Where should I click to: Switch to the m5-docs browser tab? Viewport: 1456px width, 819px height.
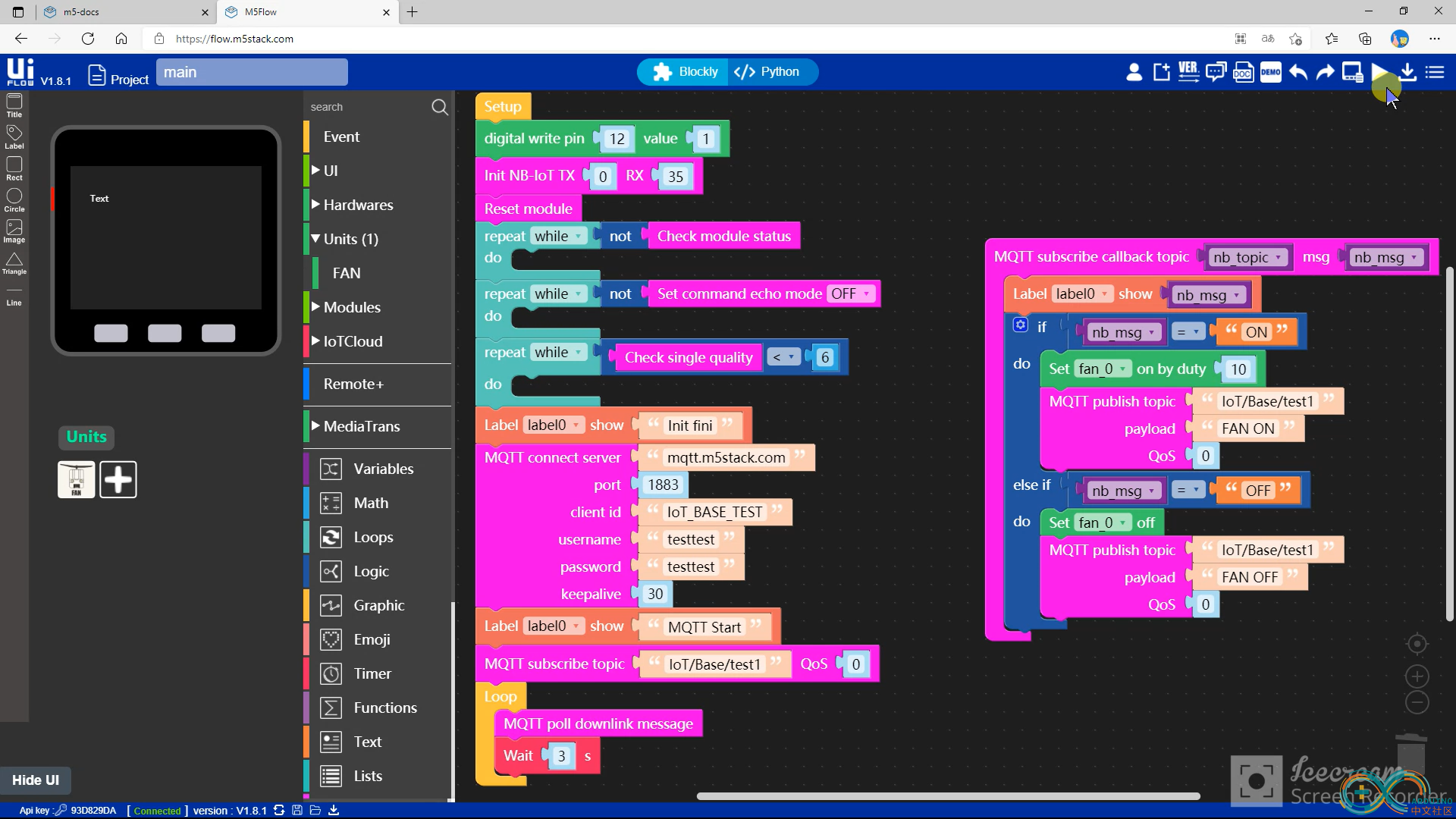(x=127, y=12)
